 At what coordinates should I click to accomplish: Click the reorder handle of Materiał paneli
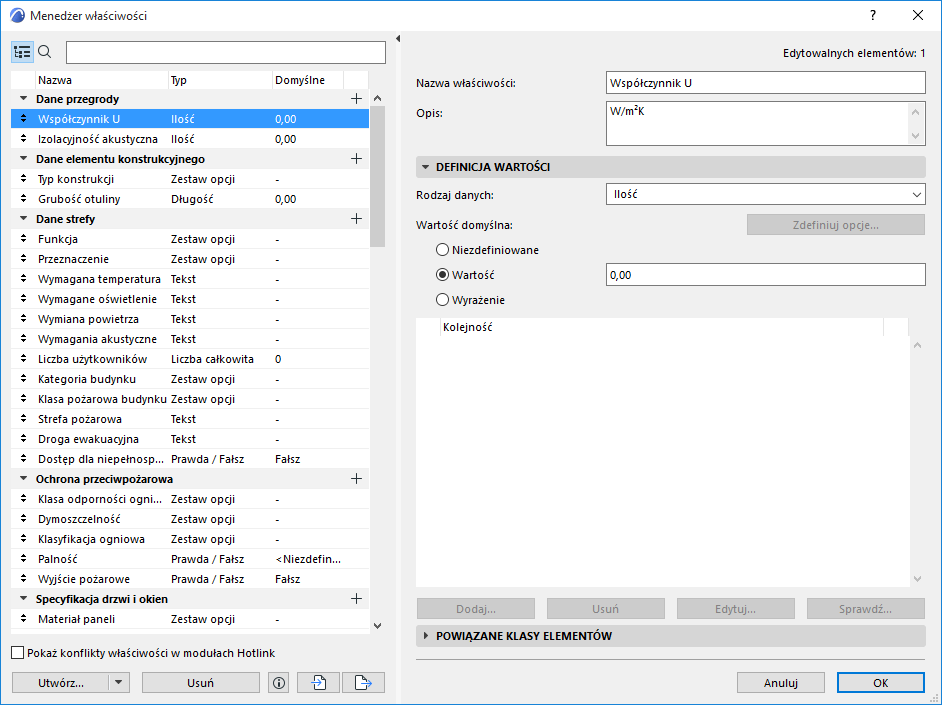[23, 619]
